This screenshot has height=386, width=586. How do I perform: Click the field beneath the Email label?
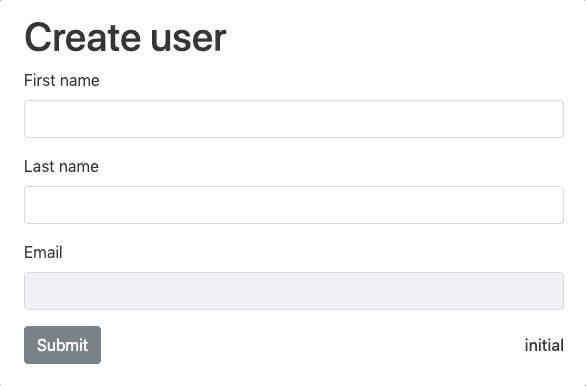click(x=294, y=291)
